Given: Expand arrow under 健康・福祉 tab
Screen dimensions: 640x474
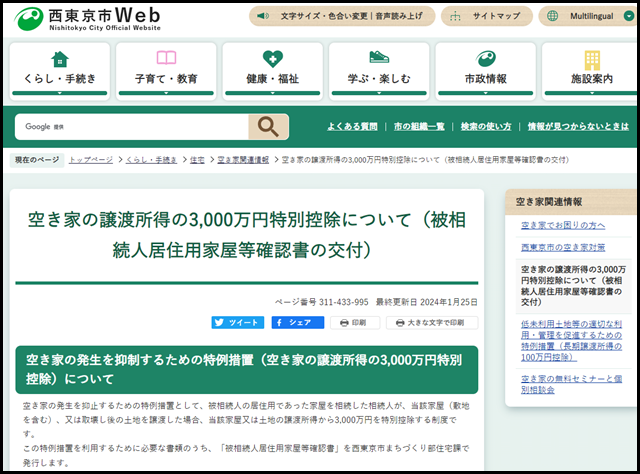Looking at the screenshot, I should click(273, 93).
